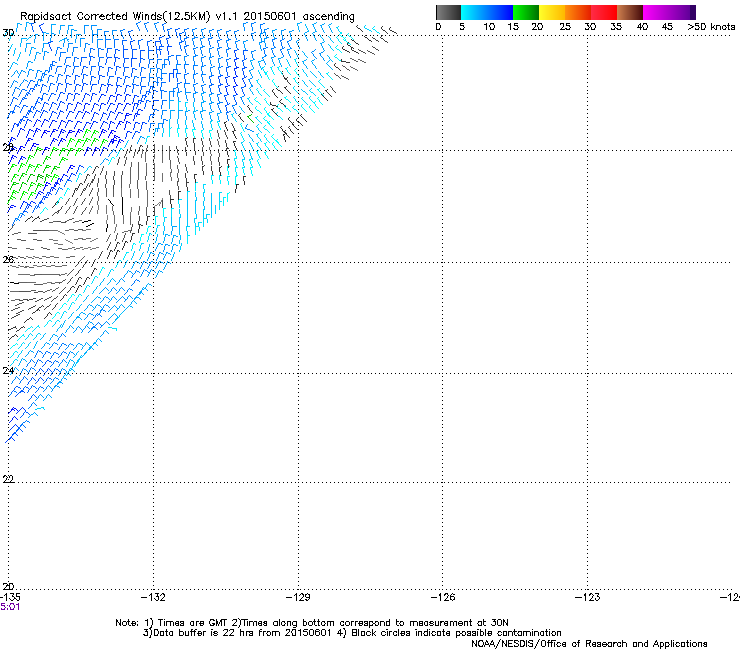Click the brown 35-40 knots legend segment
Screen dimensions: 740x650
(x=630, y=12)
